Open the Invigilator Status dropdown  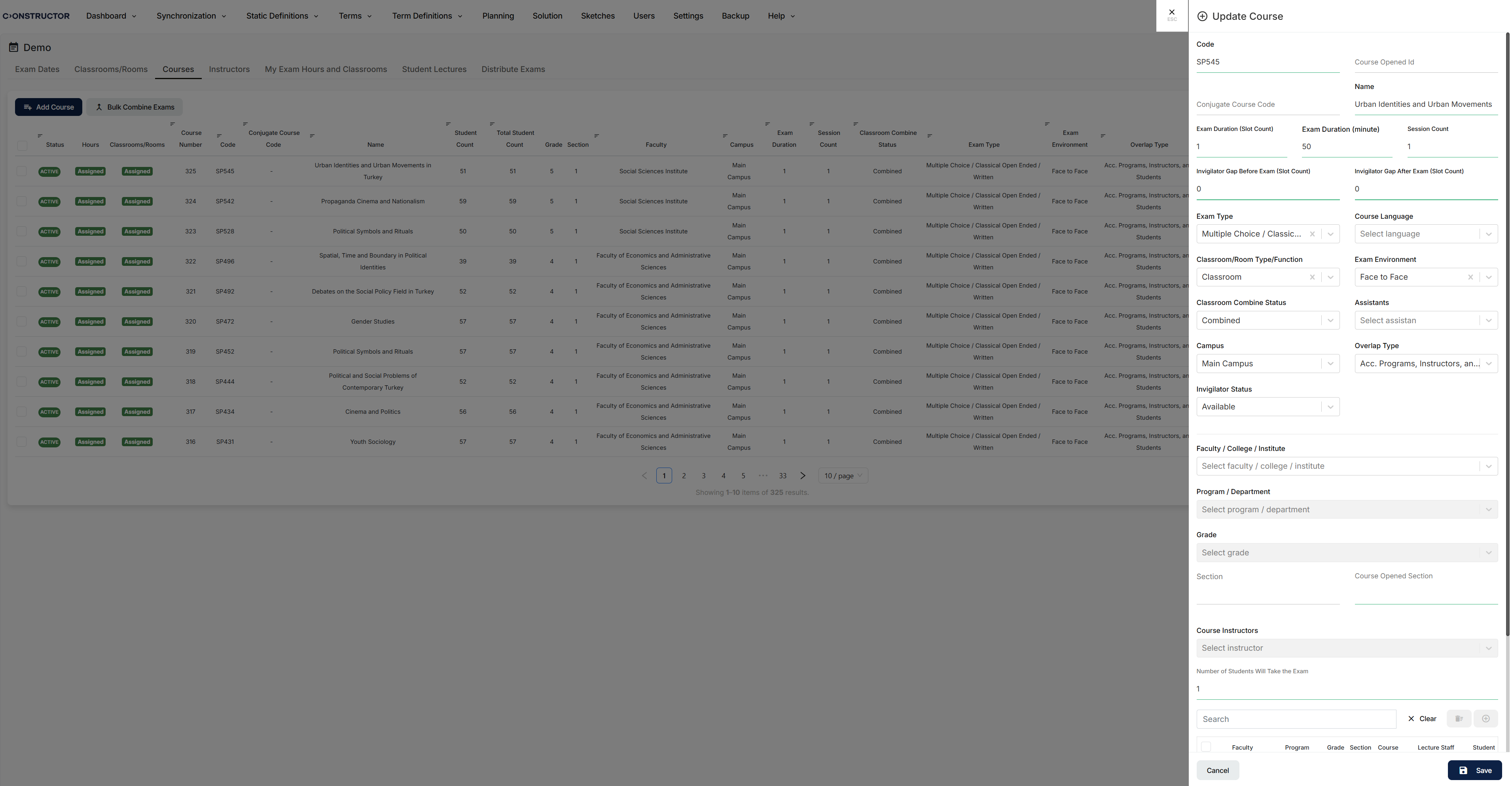(x=1268, y=407)
